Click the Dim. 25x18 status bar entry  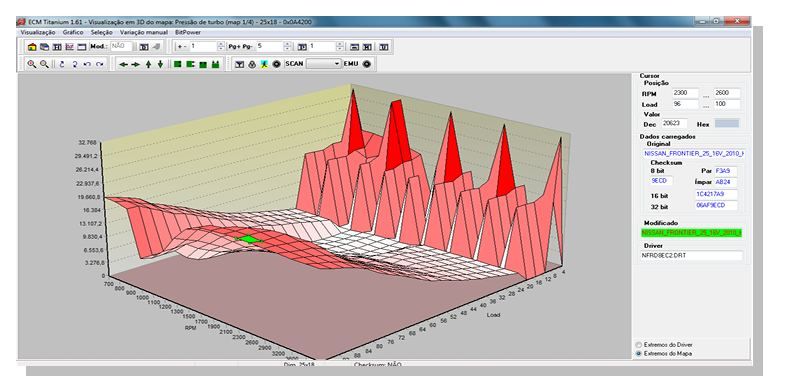coord(299,364)
